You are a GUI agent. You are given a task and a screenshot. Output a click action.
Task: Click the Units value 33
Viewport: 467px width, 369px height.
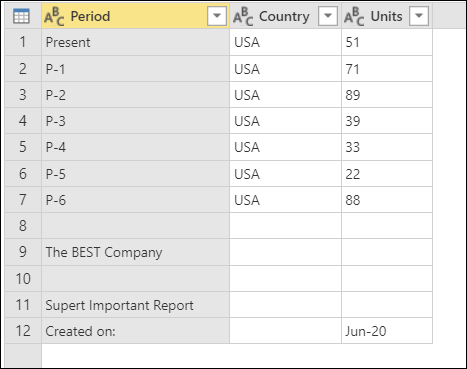click(x=387, y=147)
